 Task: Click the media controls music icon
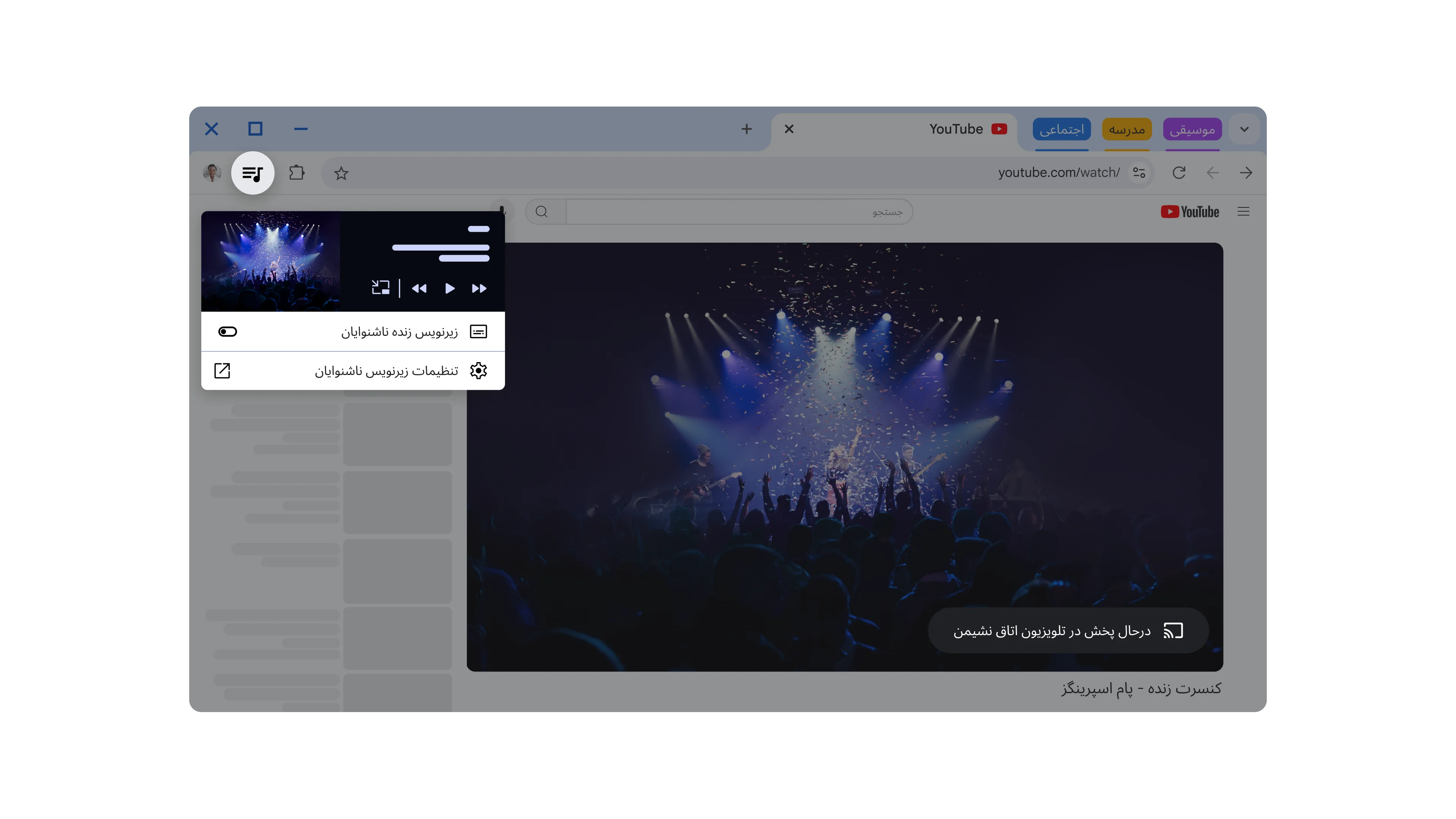(253, 173)
